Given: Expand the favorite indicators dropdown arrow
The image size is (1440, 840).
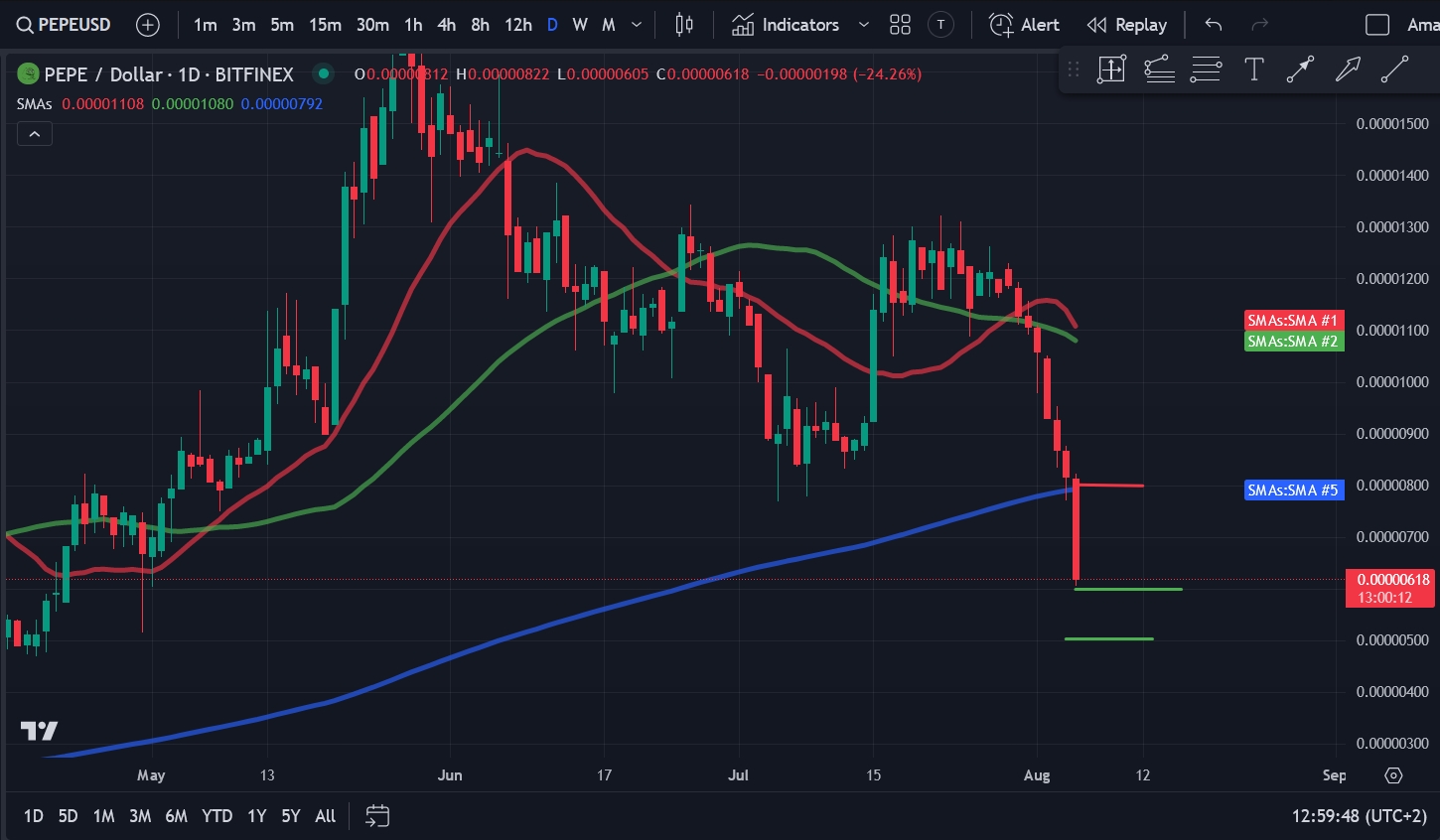Looking at the screenshot, I should click(x=864, y=25).
